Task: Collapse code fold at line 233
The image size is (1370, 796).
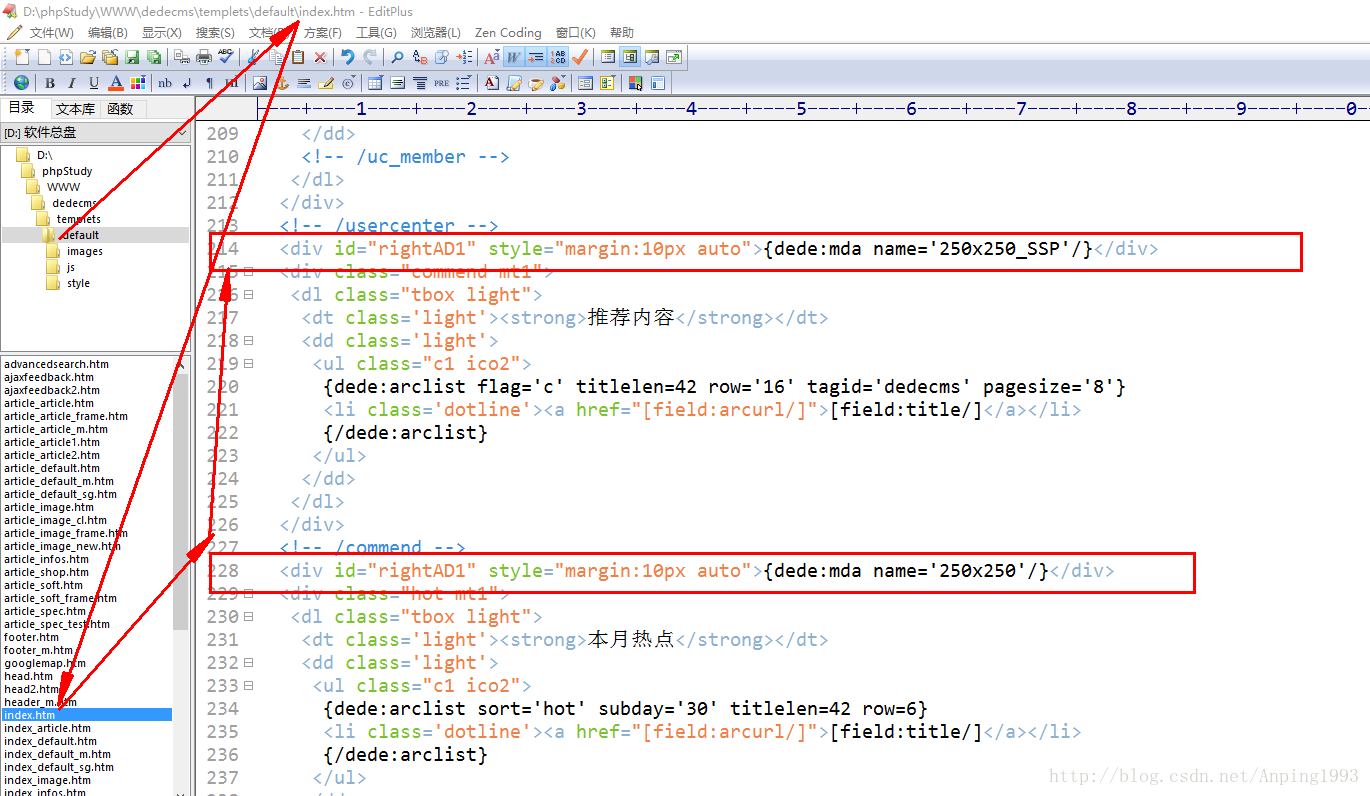Action: 248,686
